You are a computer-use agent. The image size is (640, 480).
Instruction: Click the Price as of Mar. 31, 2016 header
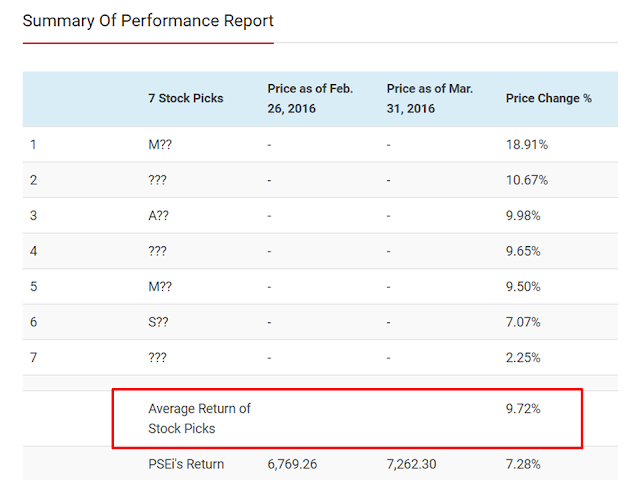coord(430,98)
